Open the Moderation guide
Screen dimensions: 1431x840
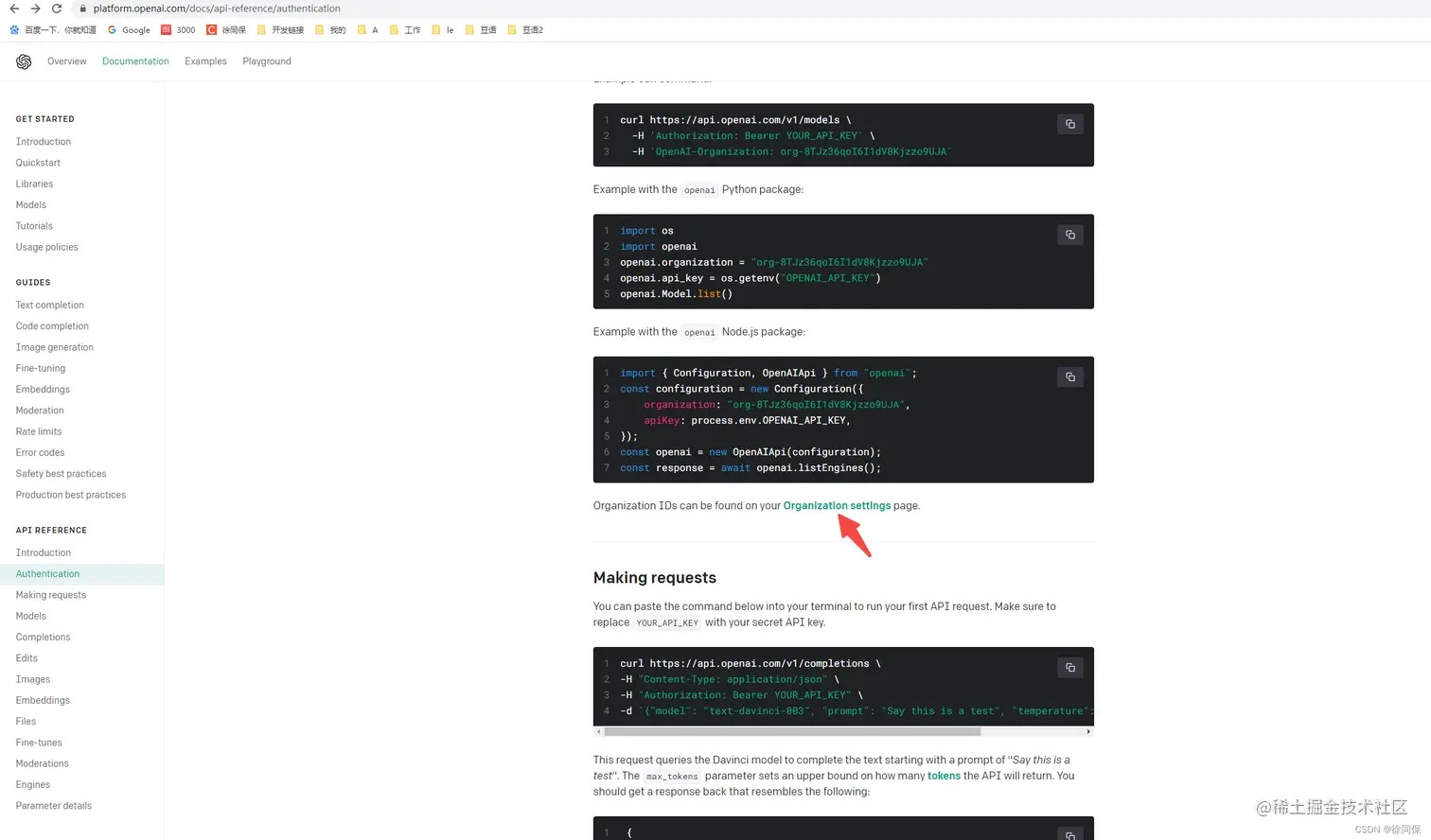(x=40, y=411)
